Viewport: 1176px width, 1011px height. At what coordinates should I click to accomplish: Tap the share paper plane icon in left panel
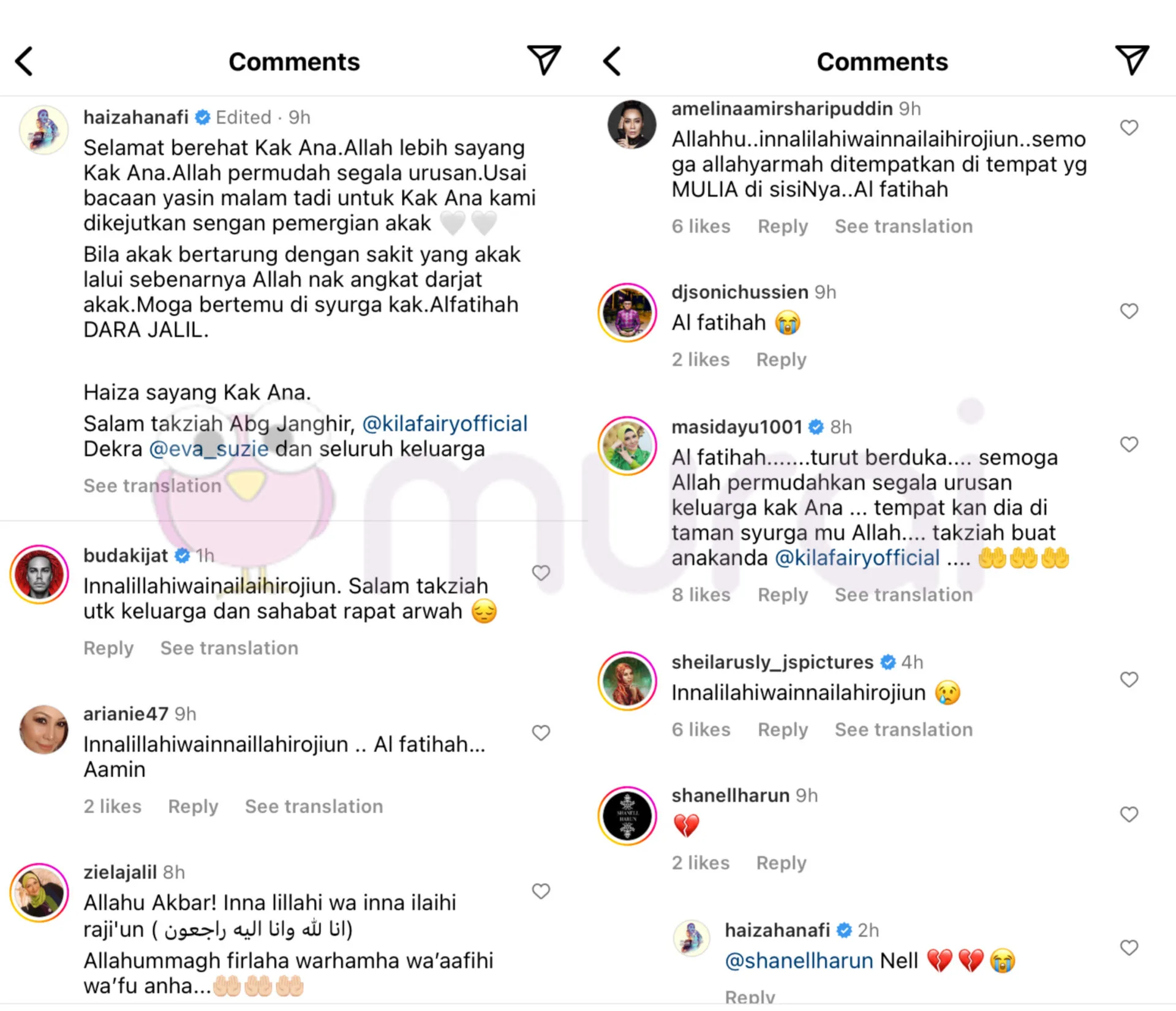(x=544, y=60)
